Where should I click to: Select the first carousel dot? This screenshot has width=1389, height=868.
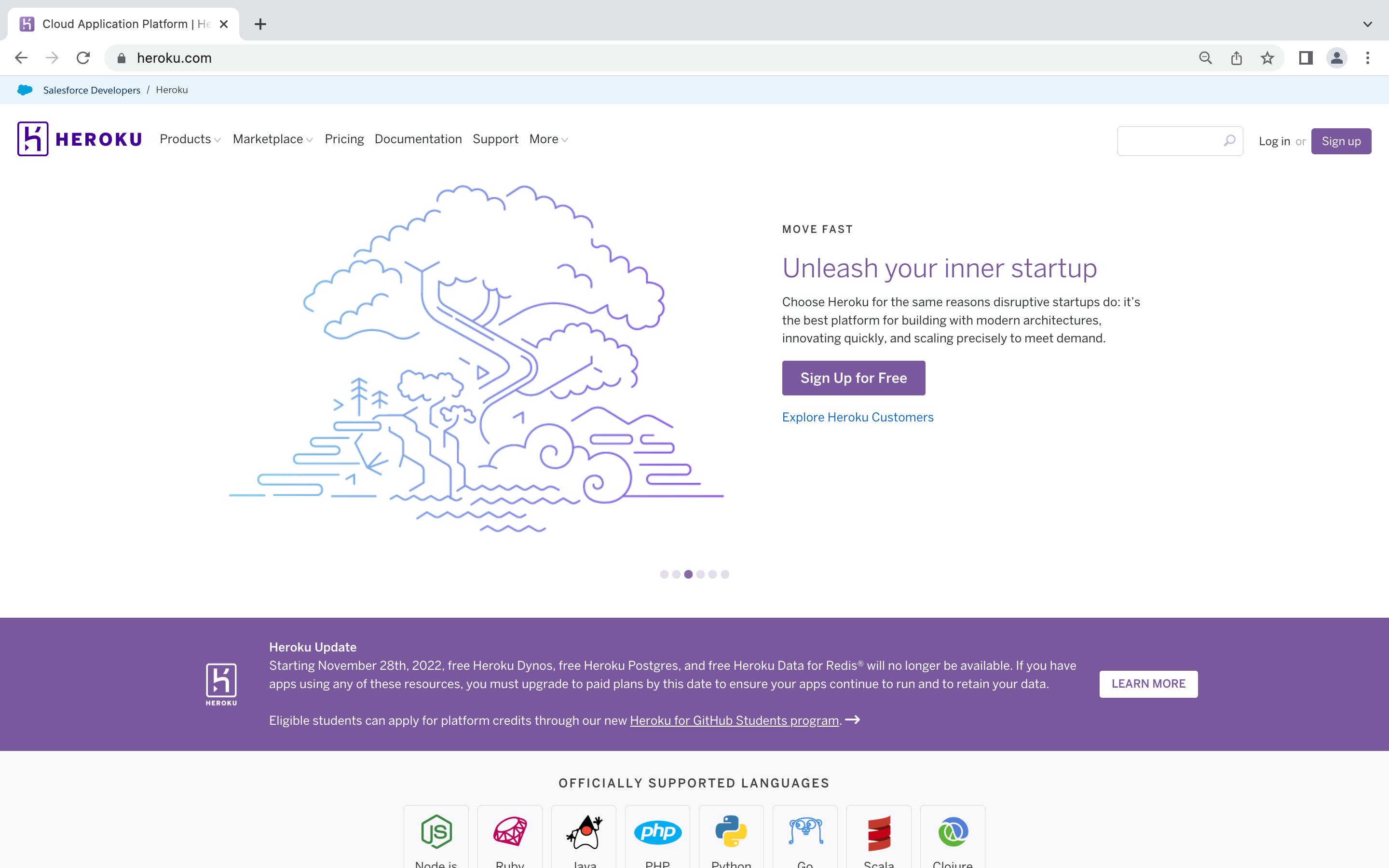tap(664, 574)
